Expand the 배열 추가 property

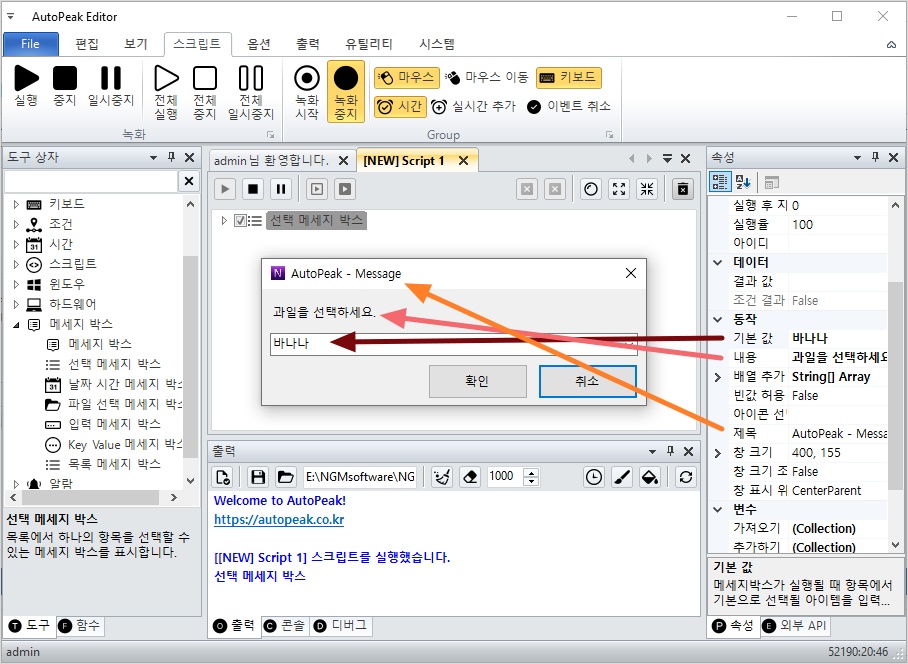pos(718,377)
